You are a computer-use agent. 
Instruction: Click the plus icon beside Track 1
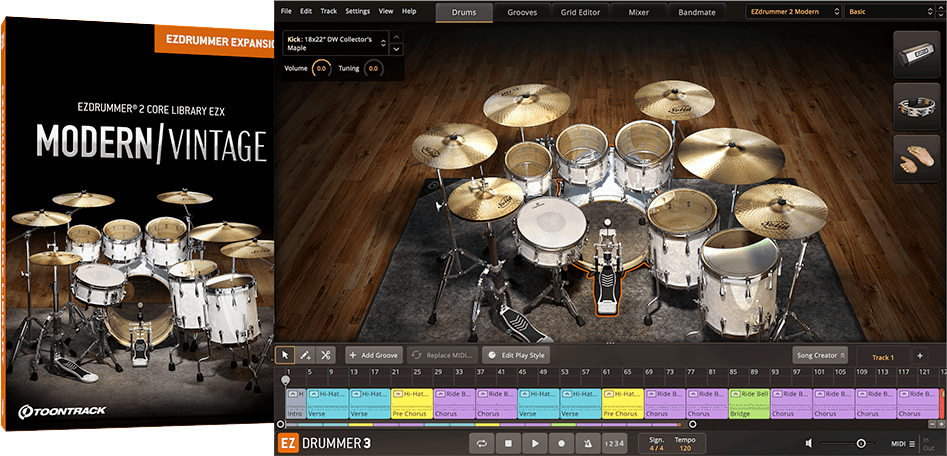coord(920,356)
